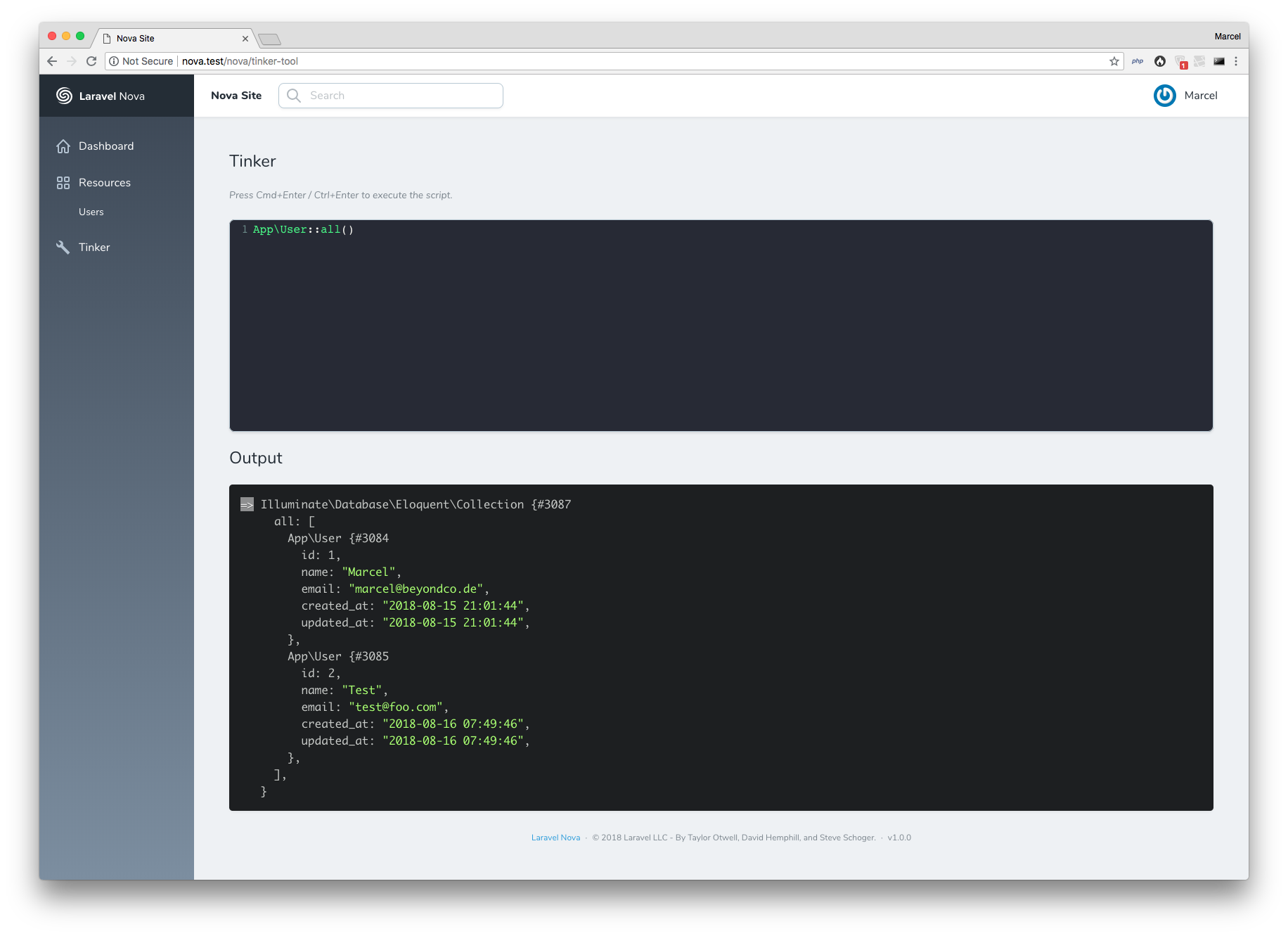Click the name "Marcel" output value
Viewport: 1288px width, 936px height.
pos(369,572)
